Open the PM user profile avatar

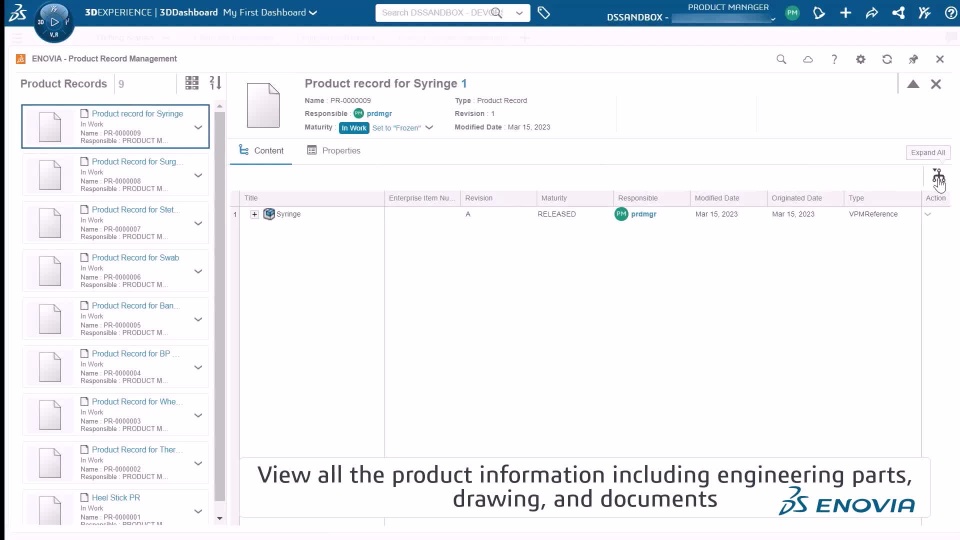click(792, 13)
